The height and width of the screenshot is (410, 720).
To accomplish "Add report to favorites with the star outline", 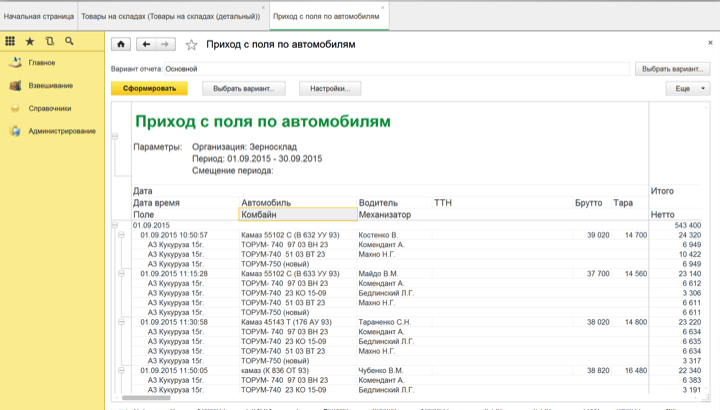I will tap(191, 45).
